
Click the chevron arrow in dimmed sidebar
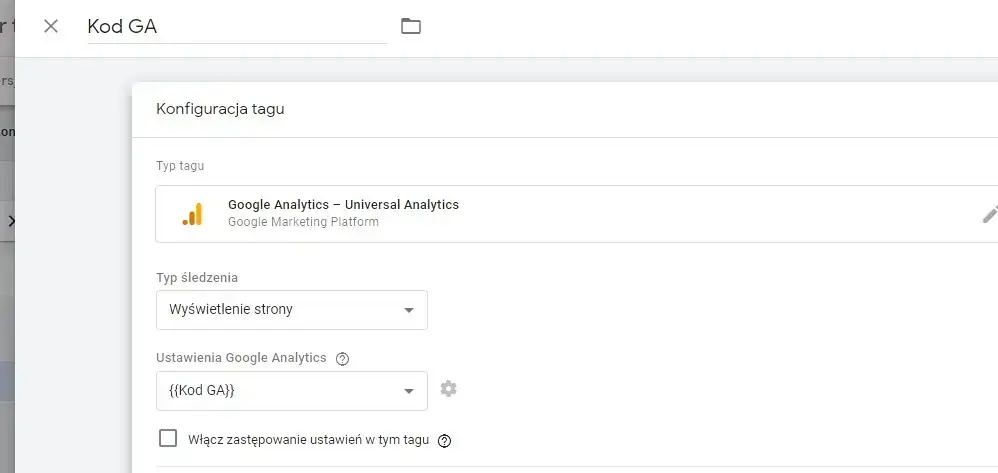[10, 221]
